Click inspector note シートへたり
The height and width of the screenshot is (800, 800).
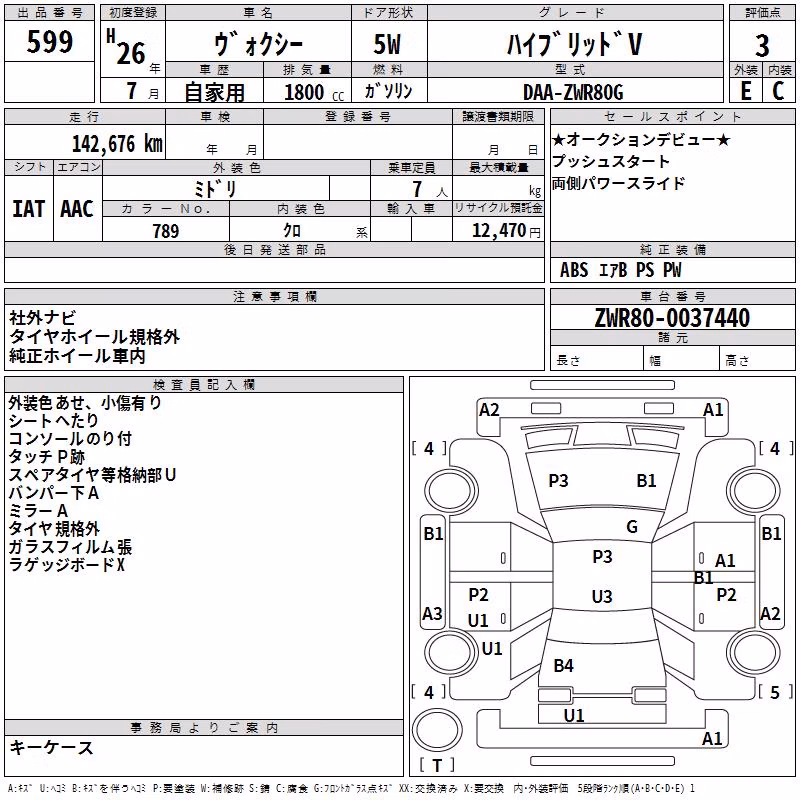pos(54,421)
